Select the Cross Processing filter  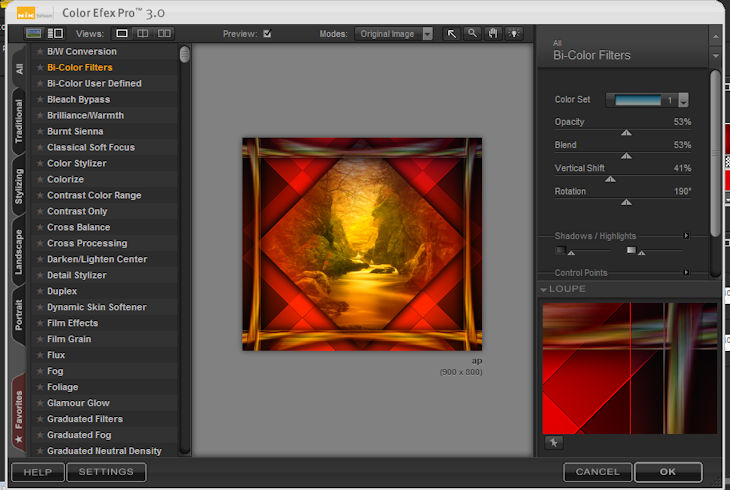pos(87,243)
